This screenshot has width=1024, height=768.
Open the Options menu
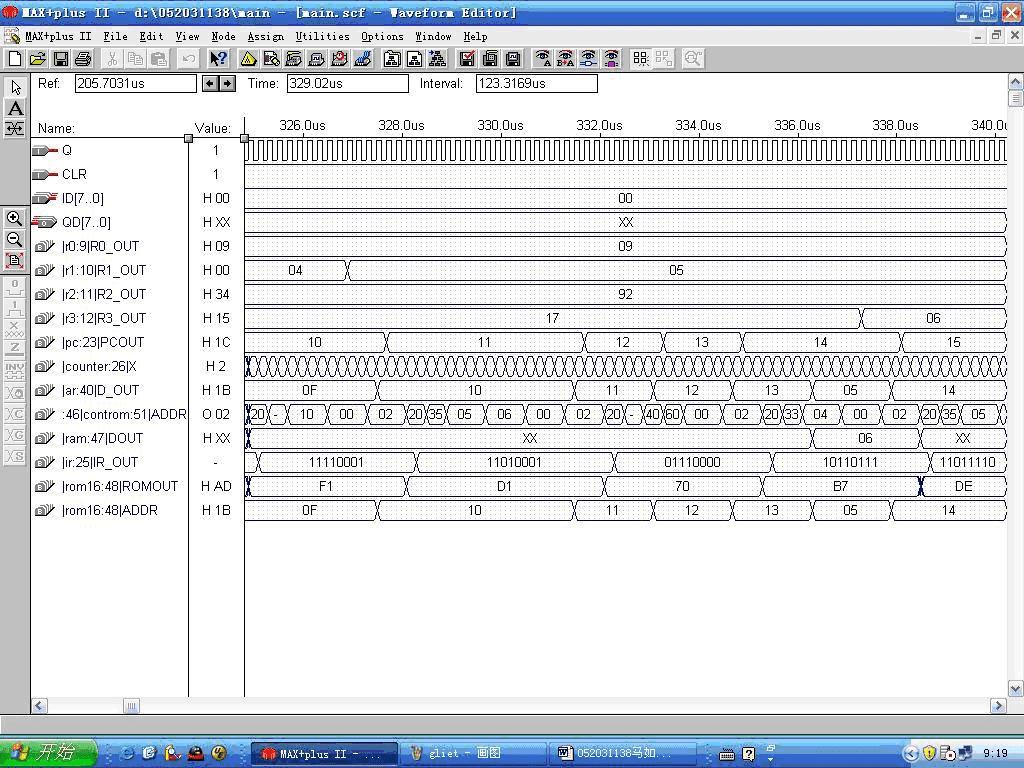383,37
